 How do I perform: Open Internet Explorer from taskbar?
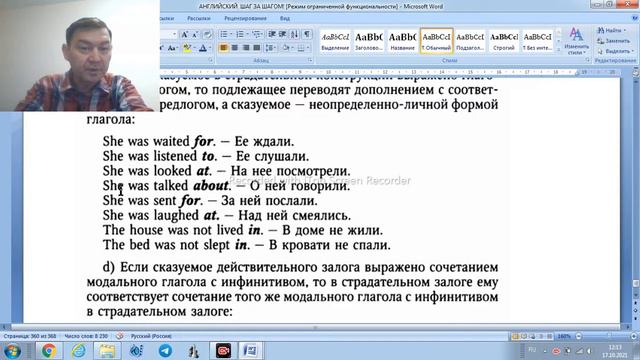[78, 351]
